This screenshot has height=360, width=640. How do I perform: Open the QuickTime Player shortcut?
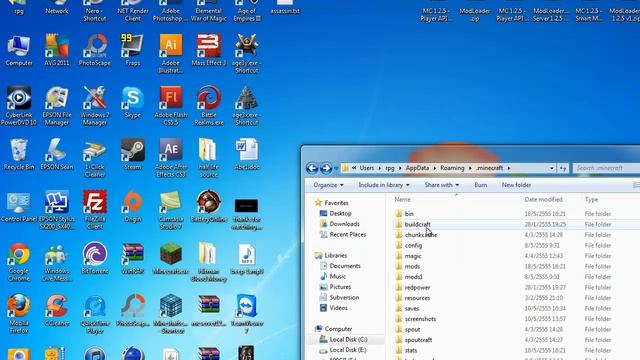click(x=95, y=314)
